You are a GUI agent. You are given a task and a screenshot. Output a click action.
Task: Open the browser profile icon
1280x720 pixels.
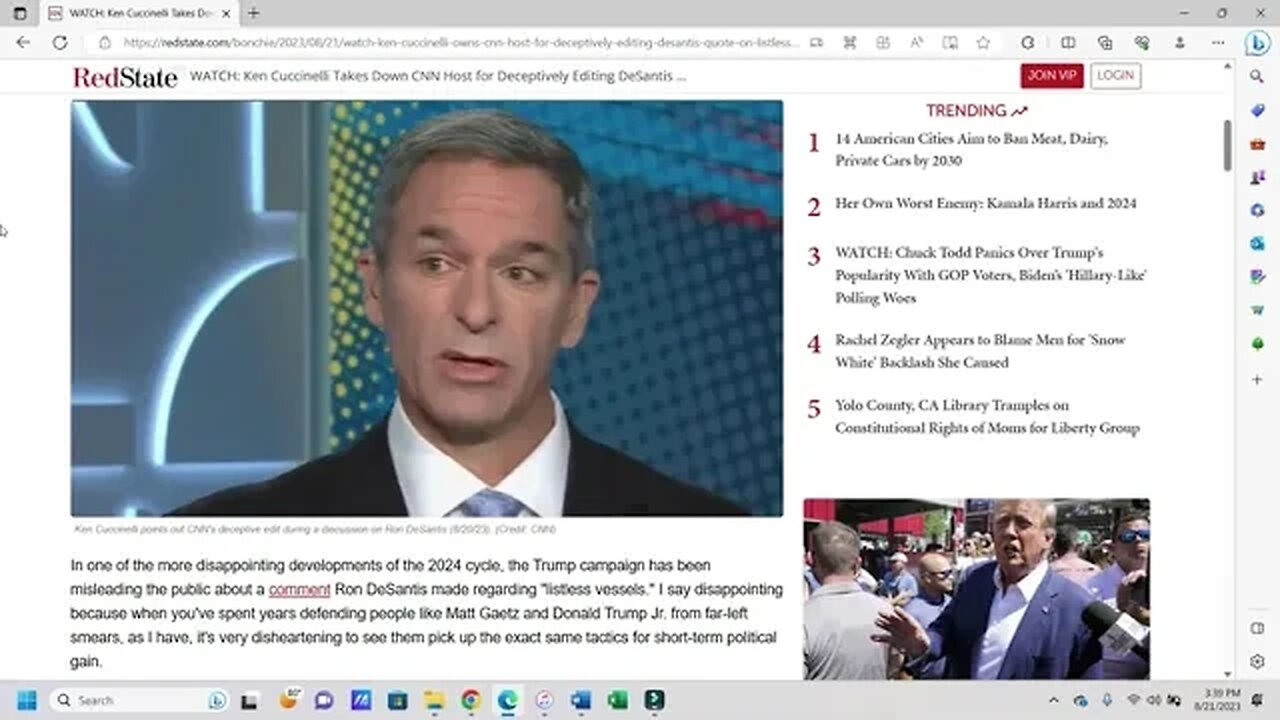click(x=1180, y=43)
